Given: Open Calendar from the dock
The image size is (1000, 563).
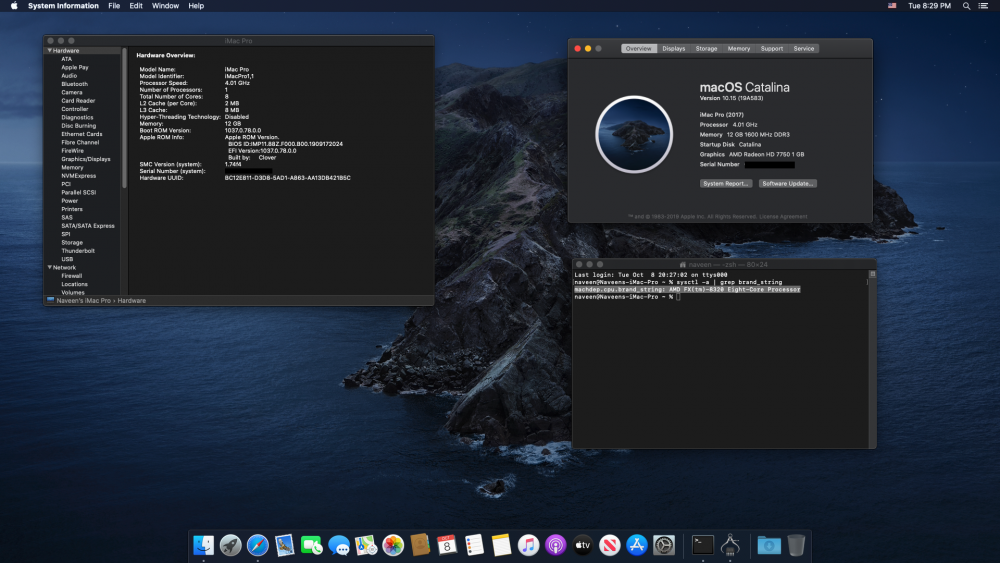Looking at the screenshot, I should pyautogui.click(x=447, y=545).
